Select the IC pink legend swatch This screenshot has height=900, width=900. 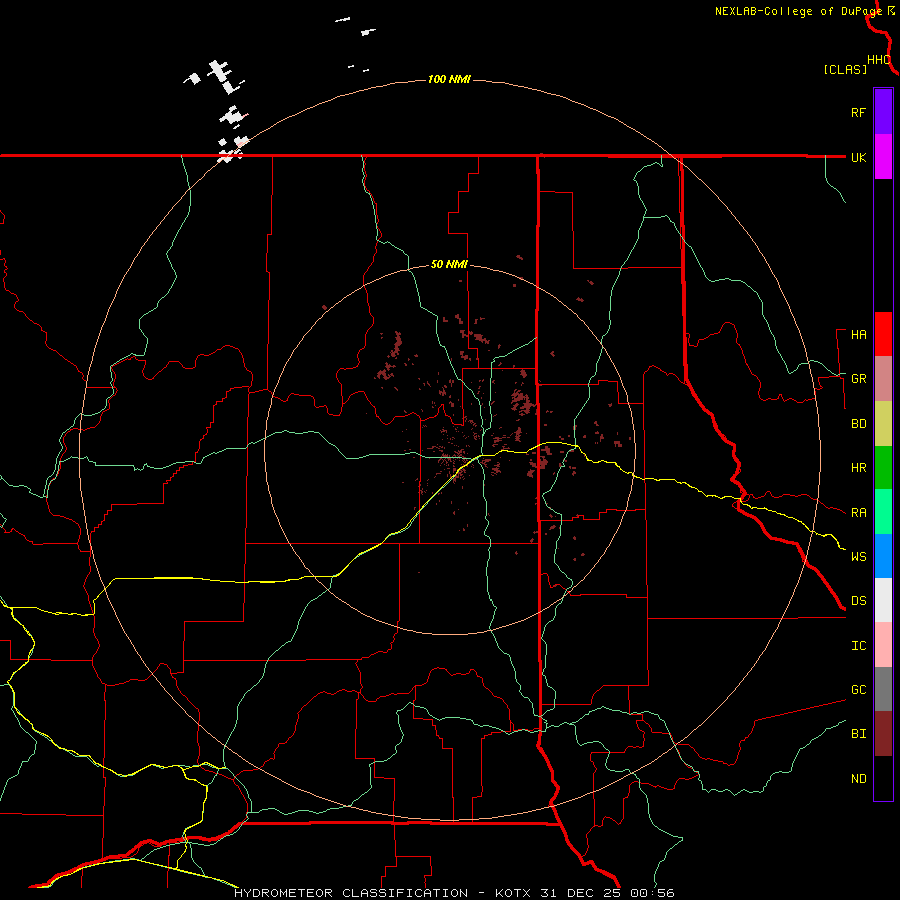click(883, 645)
